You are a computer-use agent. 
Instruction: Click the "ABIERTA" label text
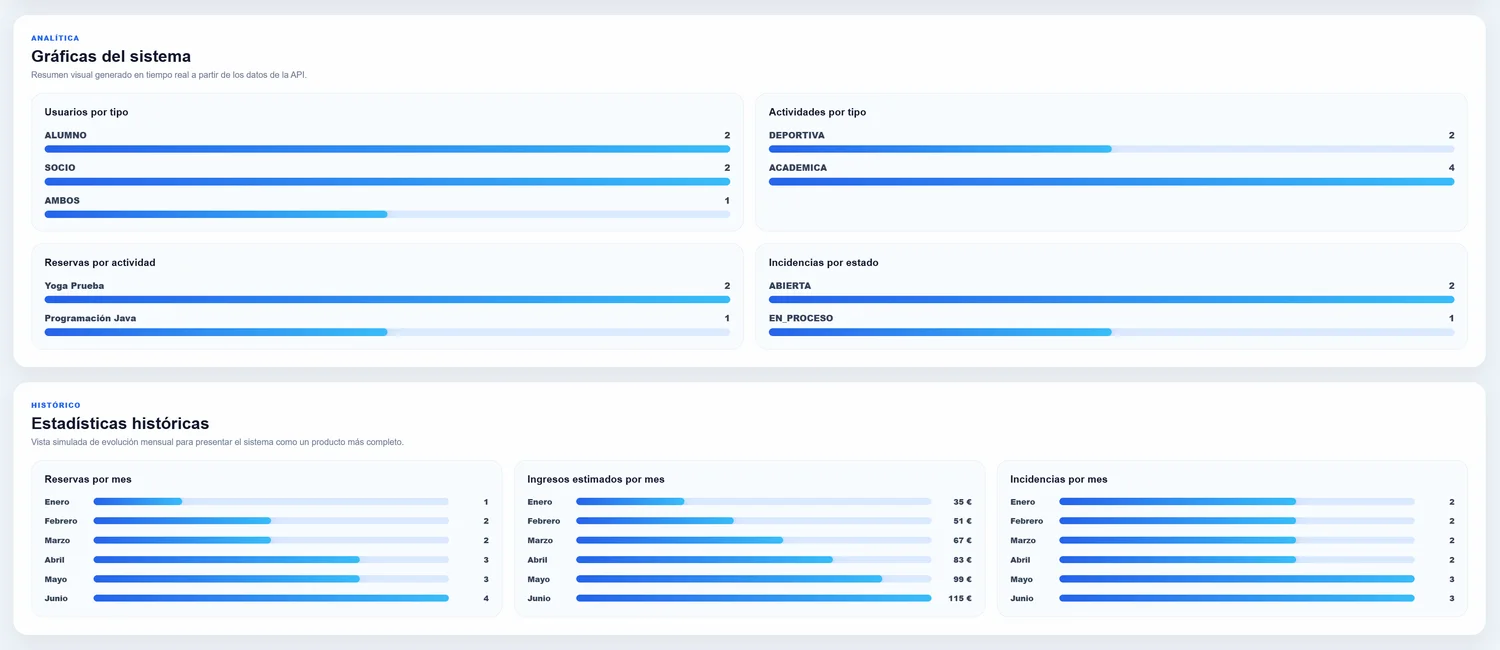[790, 286]
